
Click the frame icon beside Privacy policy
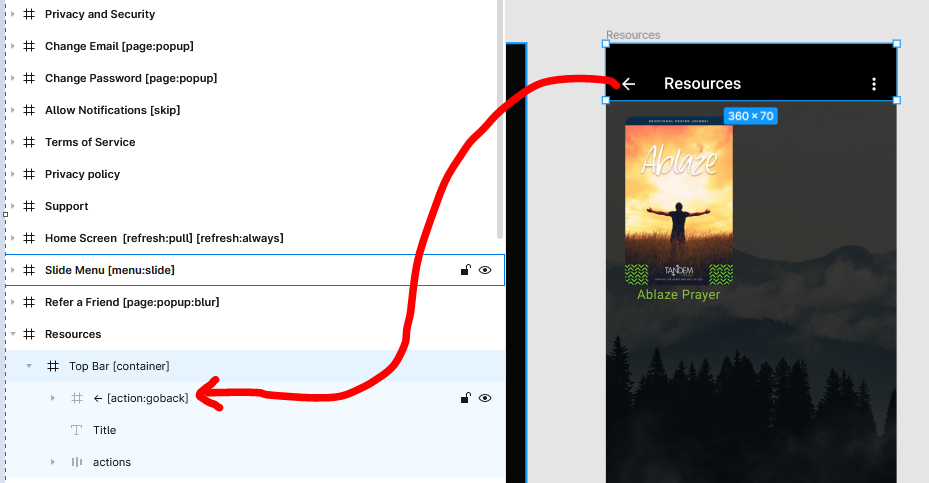(29, 174)
